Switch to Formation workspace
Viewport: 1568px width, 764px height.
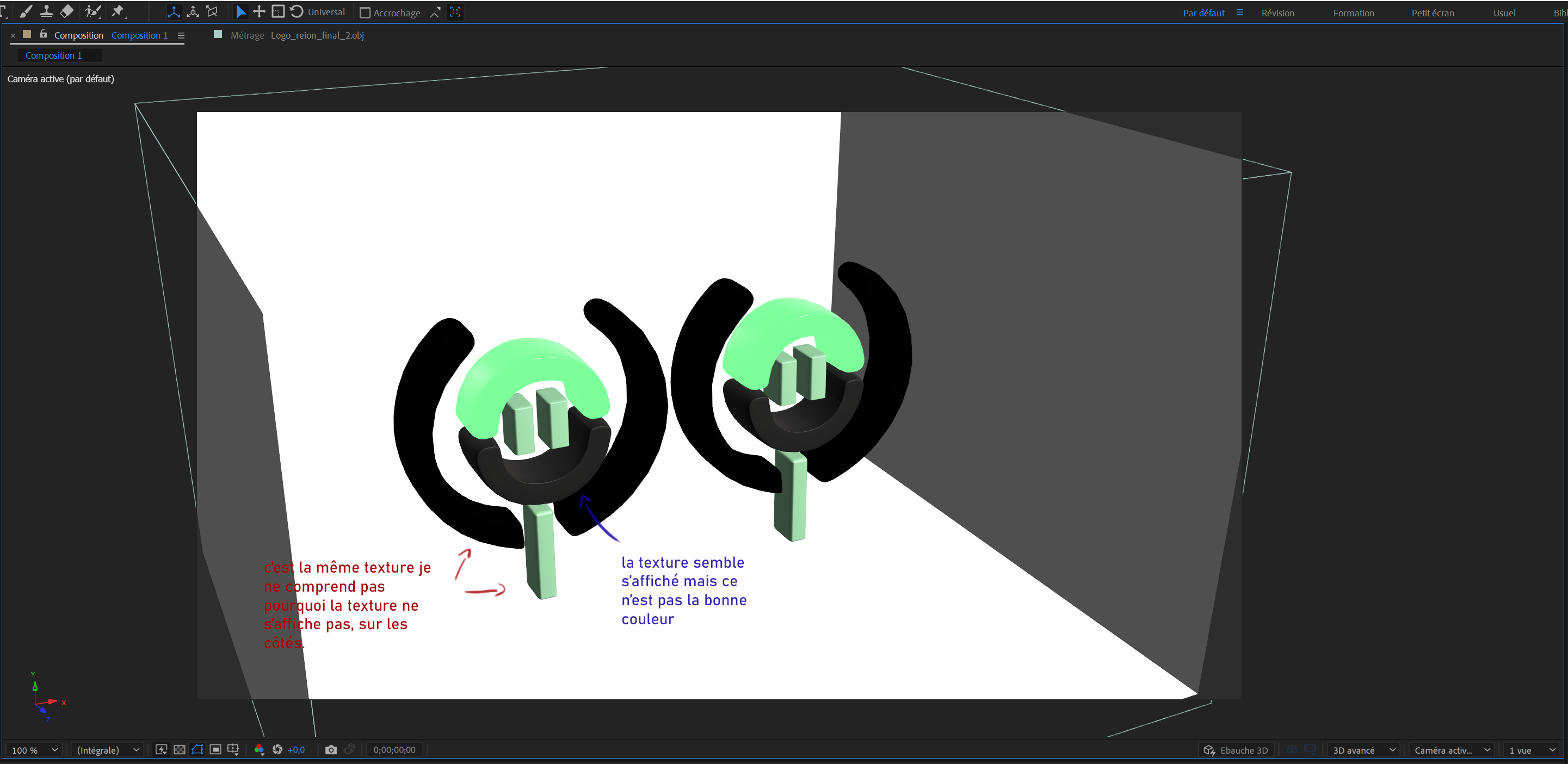click(1353, 13)
